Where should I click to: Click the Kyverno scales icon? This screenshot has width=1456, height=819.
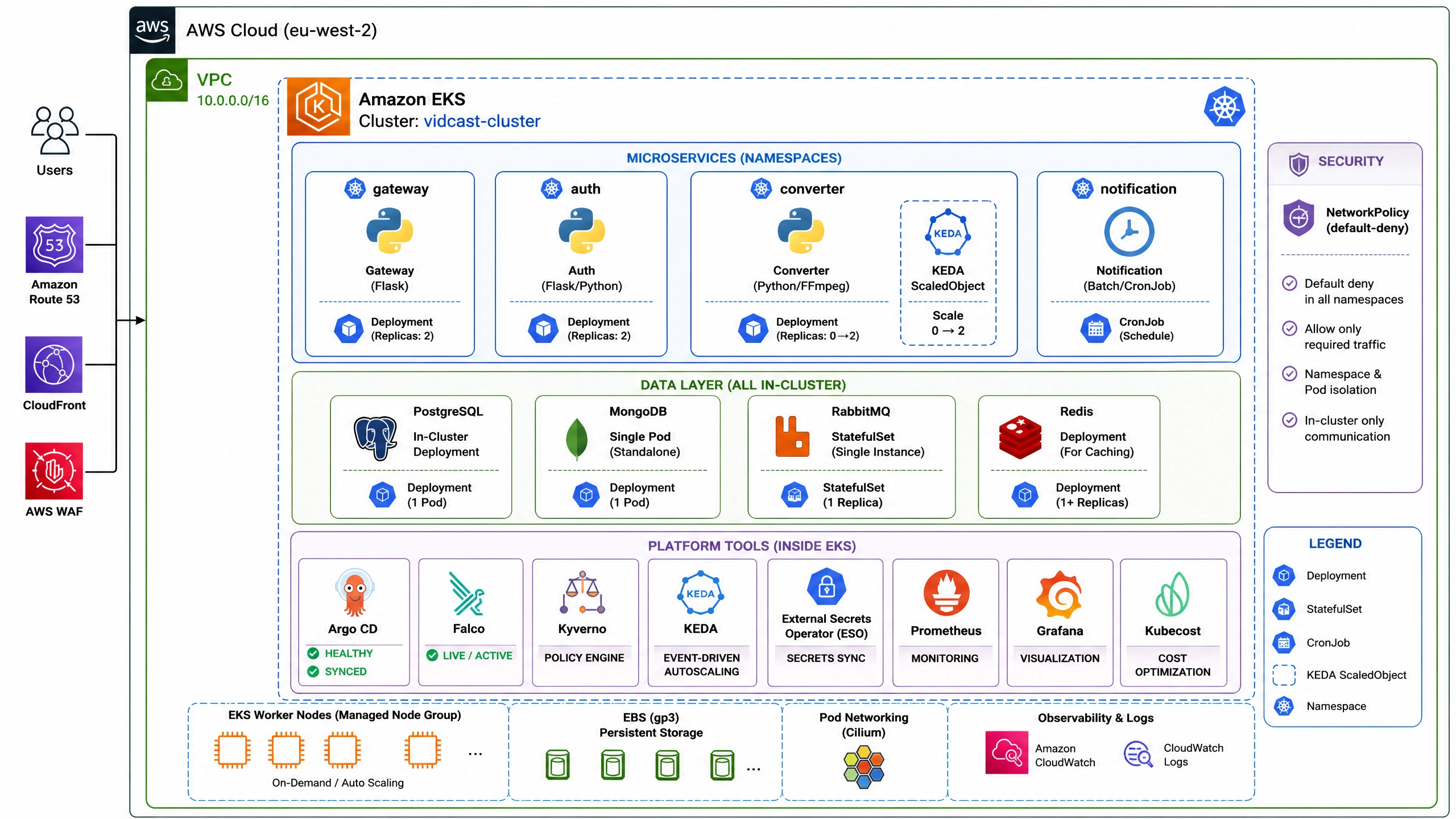coord(582,593)
